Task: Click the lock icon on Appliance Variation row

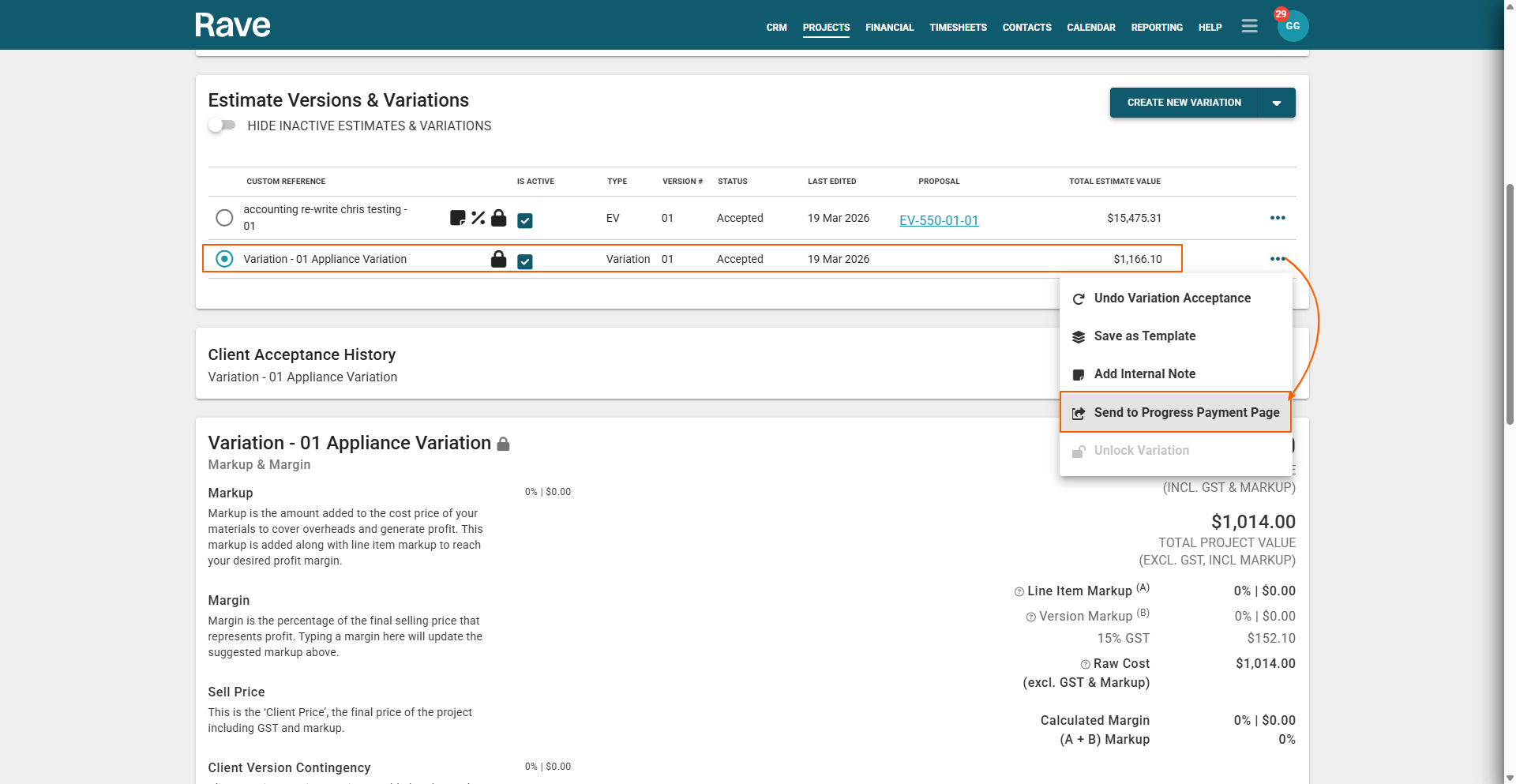Action: coord(499,259)
